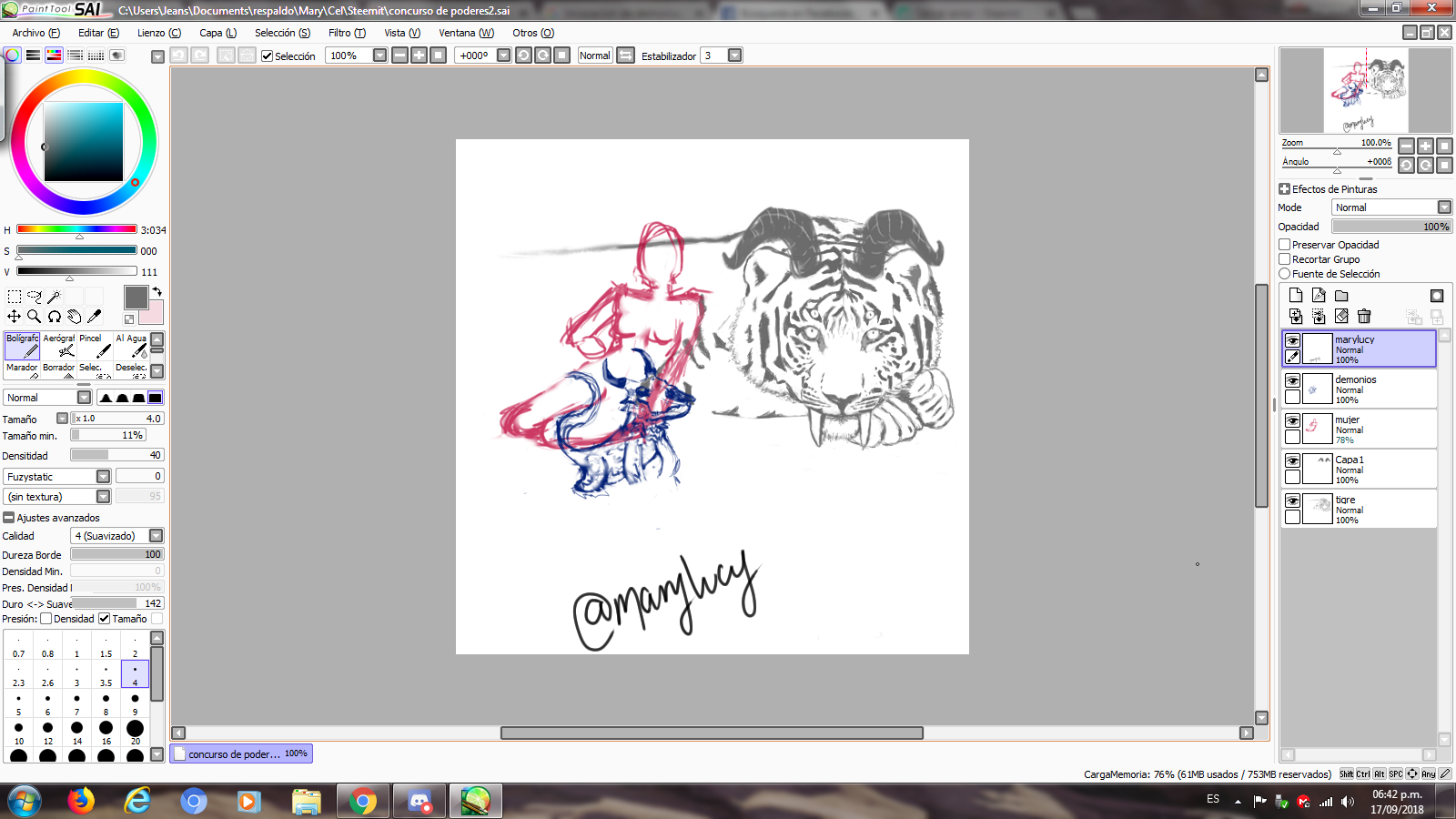Open the brush blending Normal dropdown
1456x819 pixels.
(x=85, y=398)
